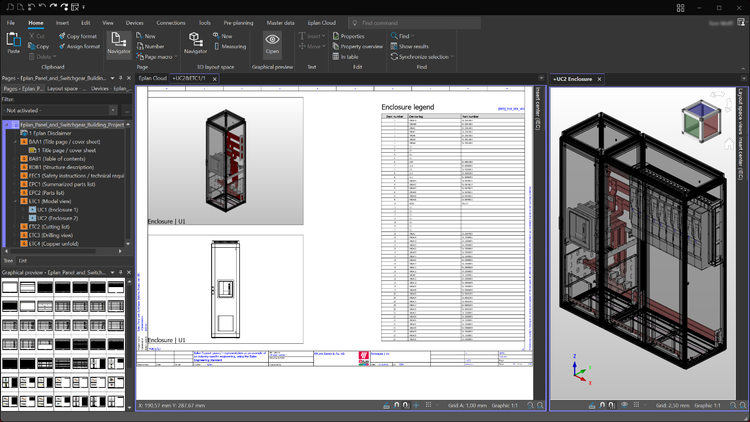750x422 pixels.
Task: Select the Eplan Cloud document tab
Action: (x=153, y=78)
